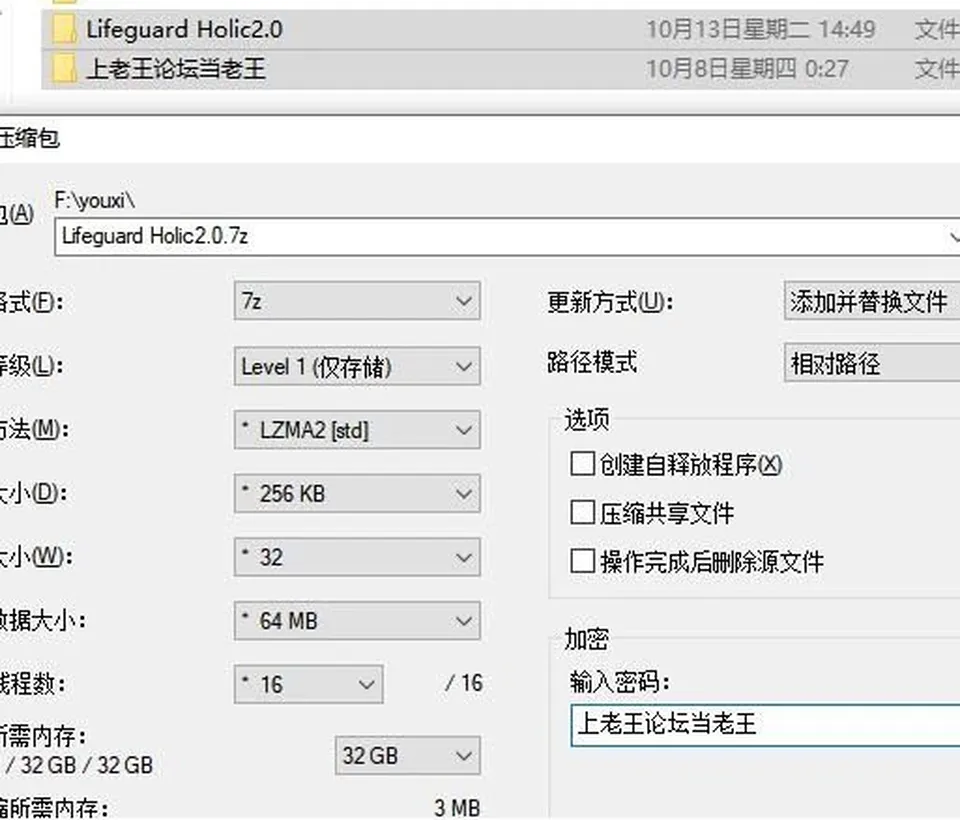This screenshot has height=820, width=960.
Task: Open the LZMA2 [std] method dropdown
Action: [357, 430]
